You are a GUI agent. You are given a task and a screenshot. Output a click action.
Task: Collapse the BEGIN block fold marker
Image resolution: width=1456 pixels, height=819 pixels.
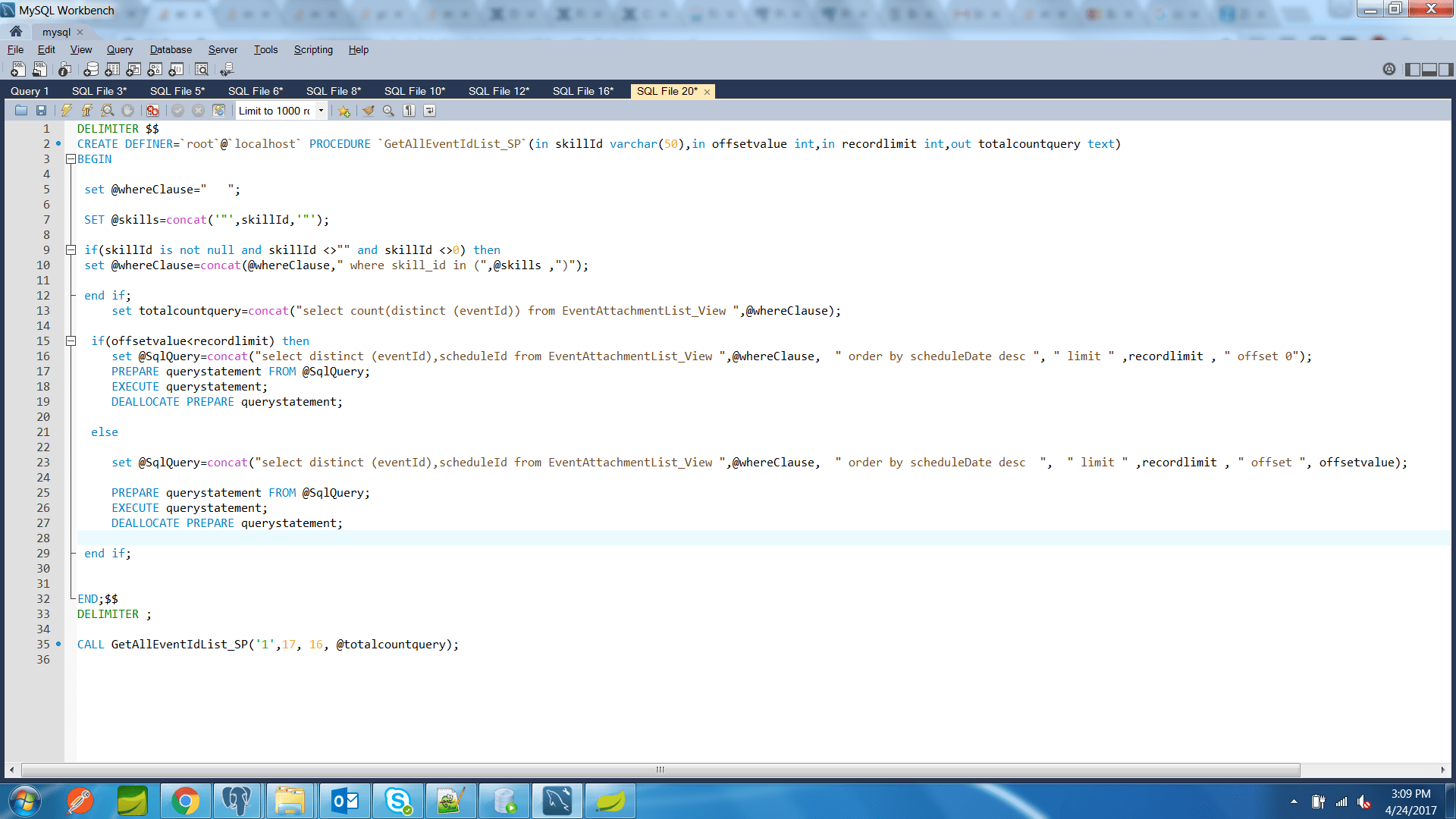(x=71, y=159)
